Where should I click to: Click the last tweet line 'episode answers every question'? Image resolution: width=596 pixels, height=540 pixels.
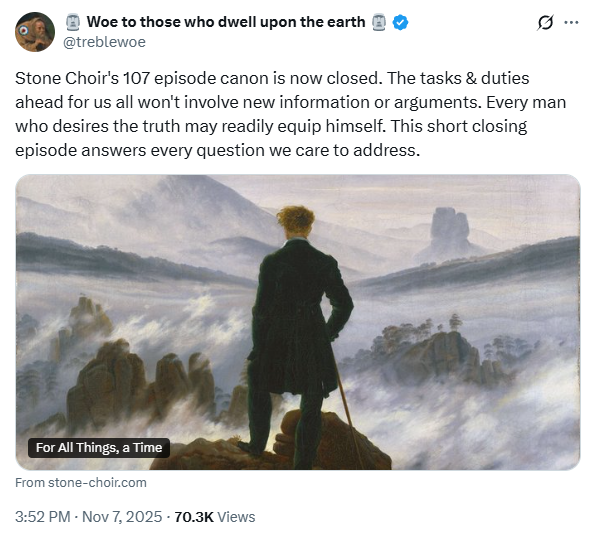click(x=217, y=150)
